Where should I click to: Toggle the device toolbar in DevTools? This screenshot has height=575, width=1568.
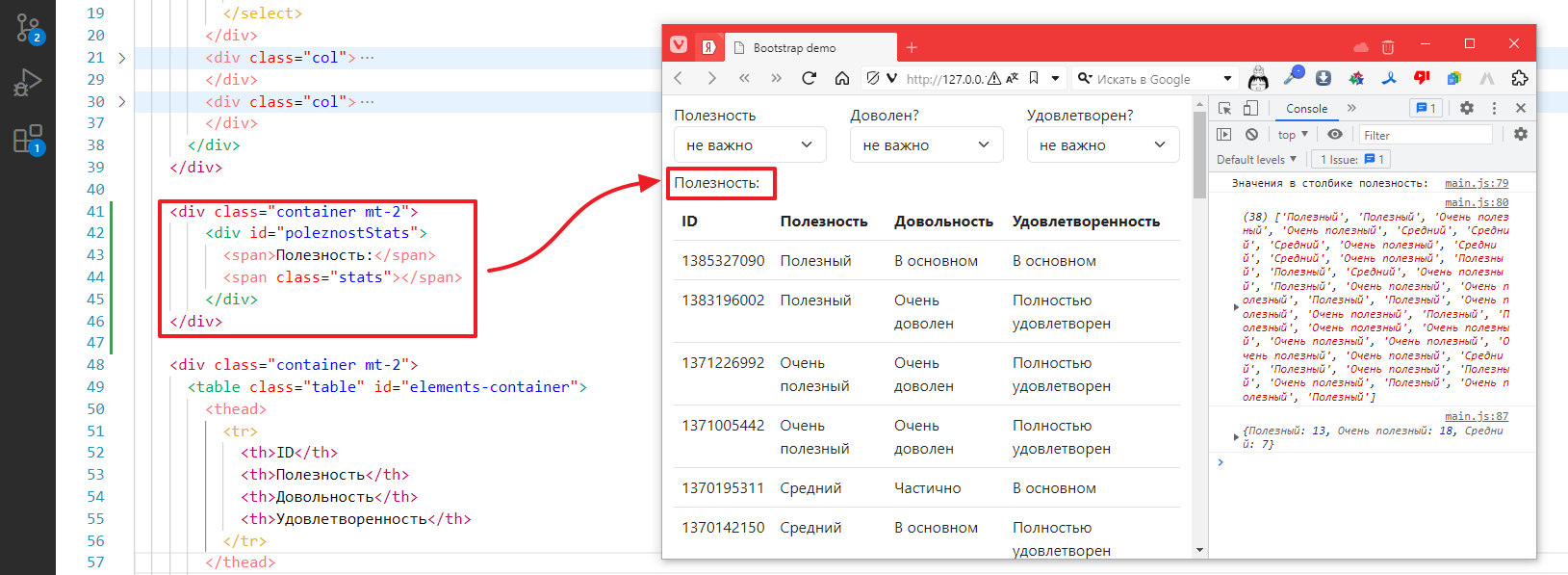coord(1250,108)
